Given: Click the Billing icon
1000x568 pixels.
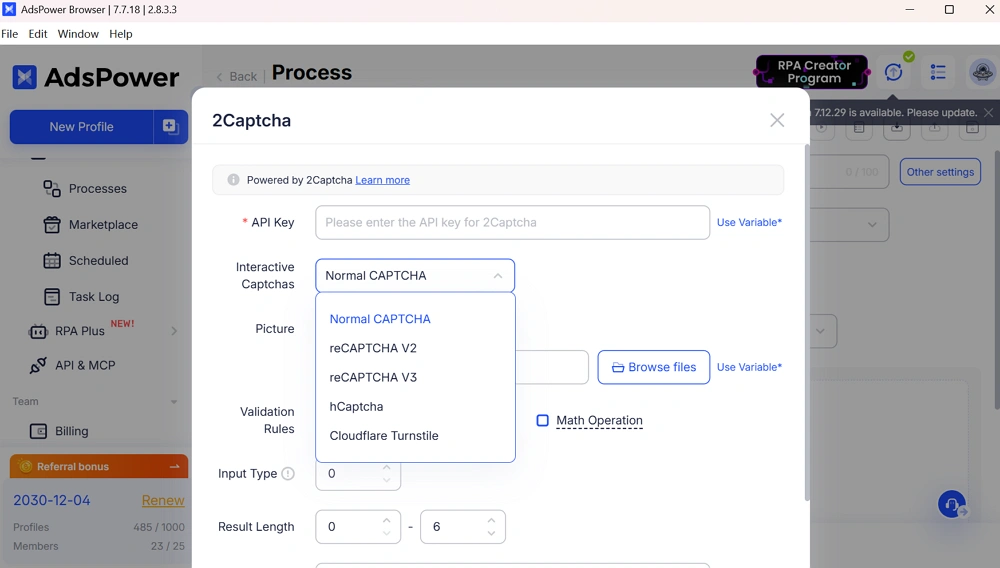Looking at the screenshot, I should tap(38, 432).
